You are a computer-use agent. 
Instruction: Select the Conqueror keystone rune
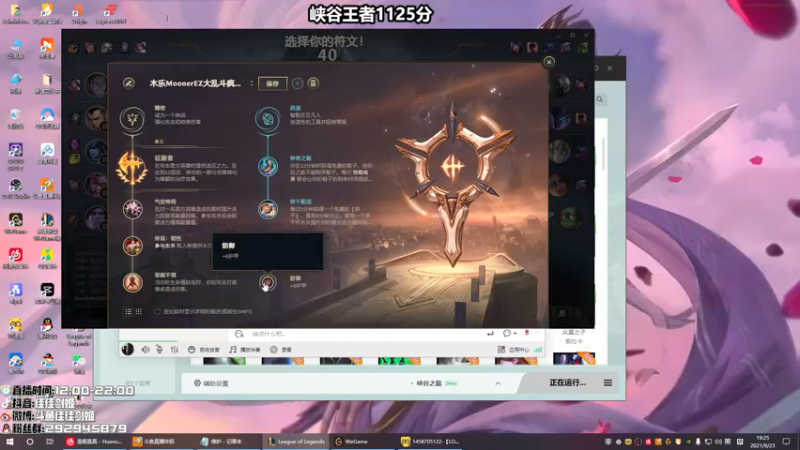[x=132, y=168]
